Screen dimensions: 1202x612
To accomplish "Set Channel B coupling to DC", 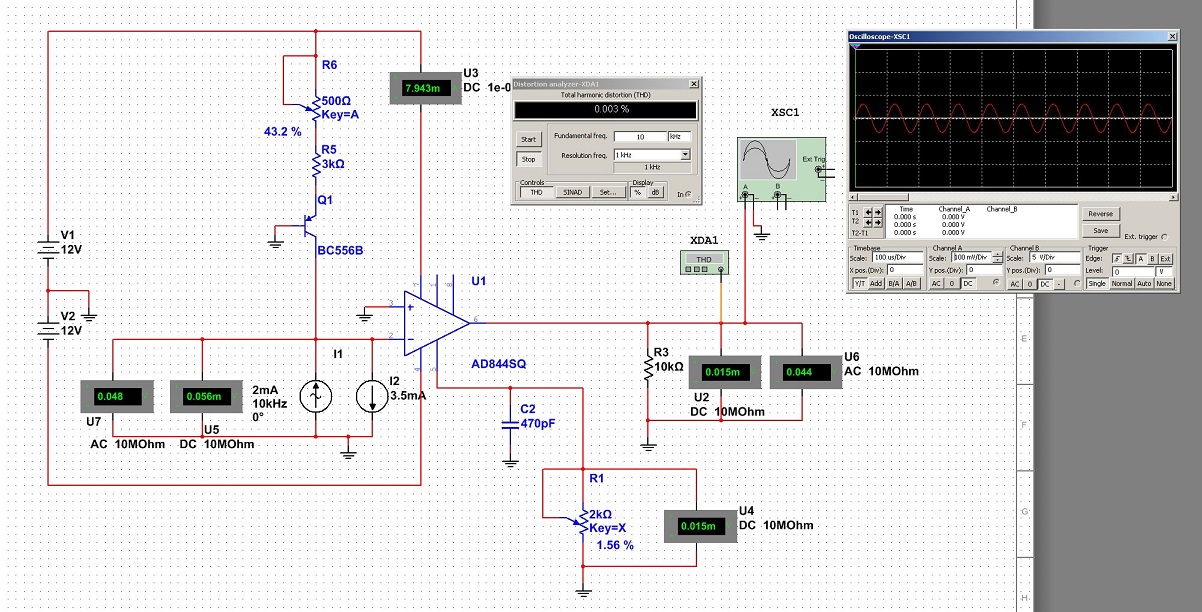I will [x=1044, y=284].
